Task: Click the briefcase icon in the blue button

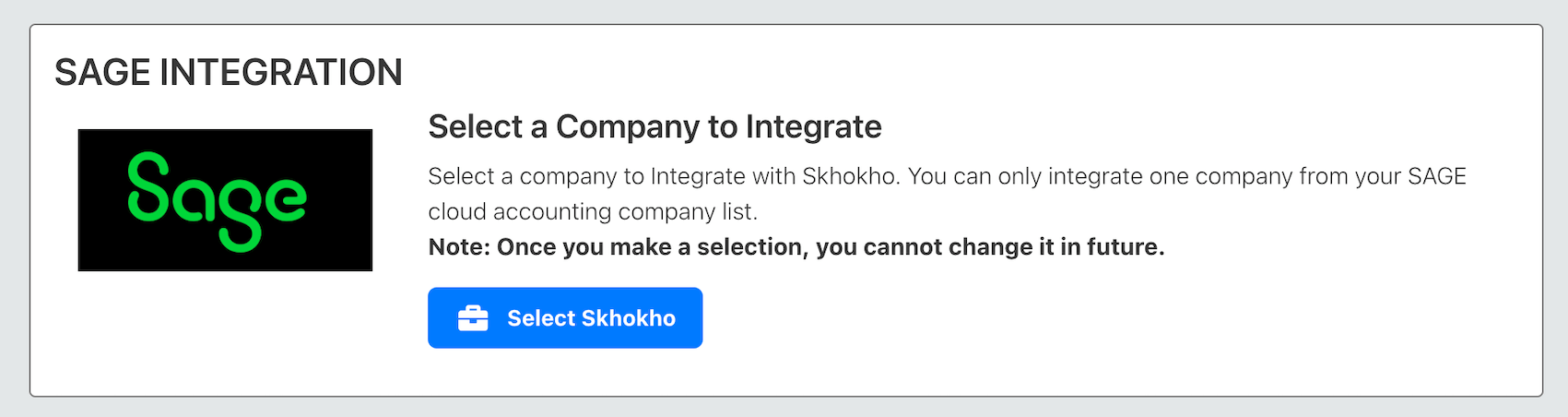Action: [473, 318]
